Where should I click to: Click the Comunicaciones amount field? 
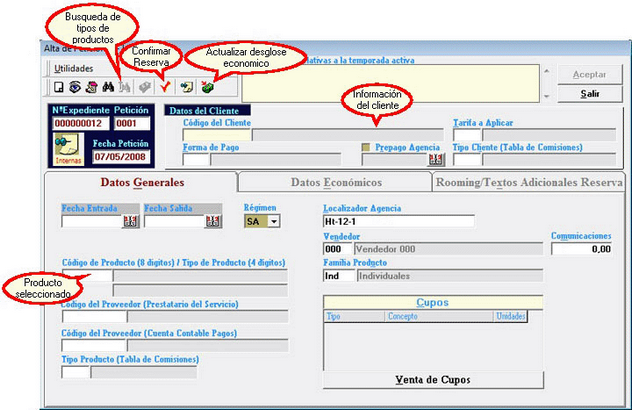click(x=582, y=249)
